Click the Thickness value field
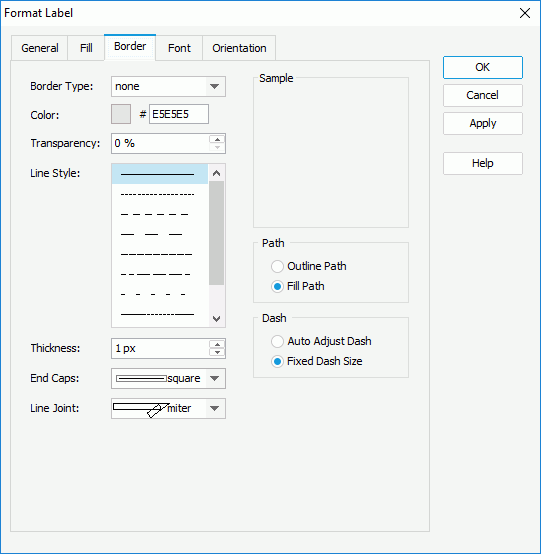 coord(161,348)
